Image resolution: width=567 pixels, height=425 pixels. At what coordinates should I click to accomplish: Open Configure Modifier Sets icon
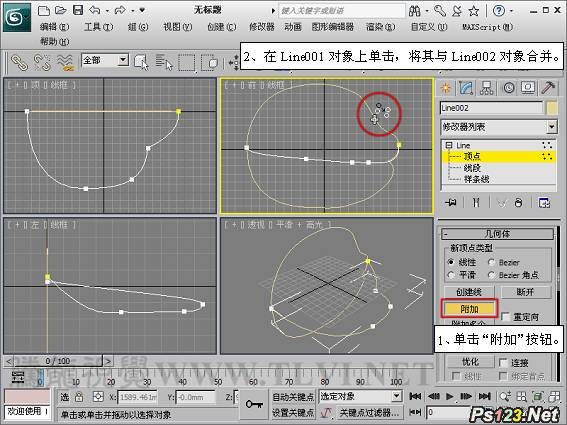tap(544, 203)
